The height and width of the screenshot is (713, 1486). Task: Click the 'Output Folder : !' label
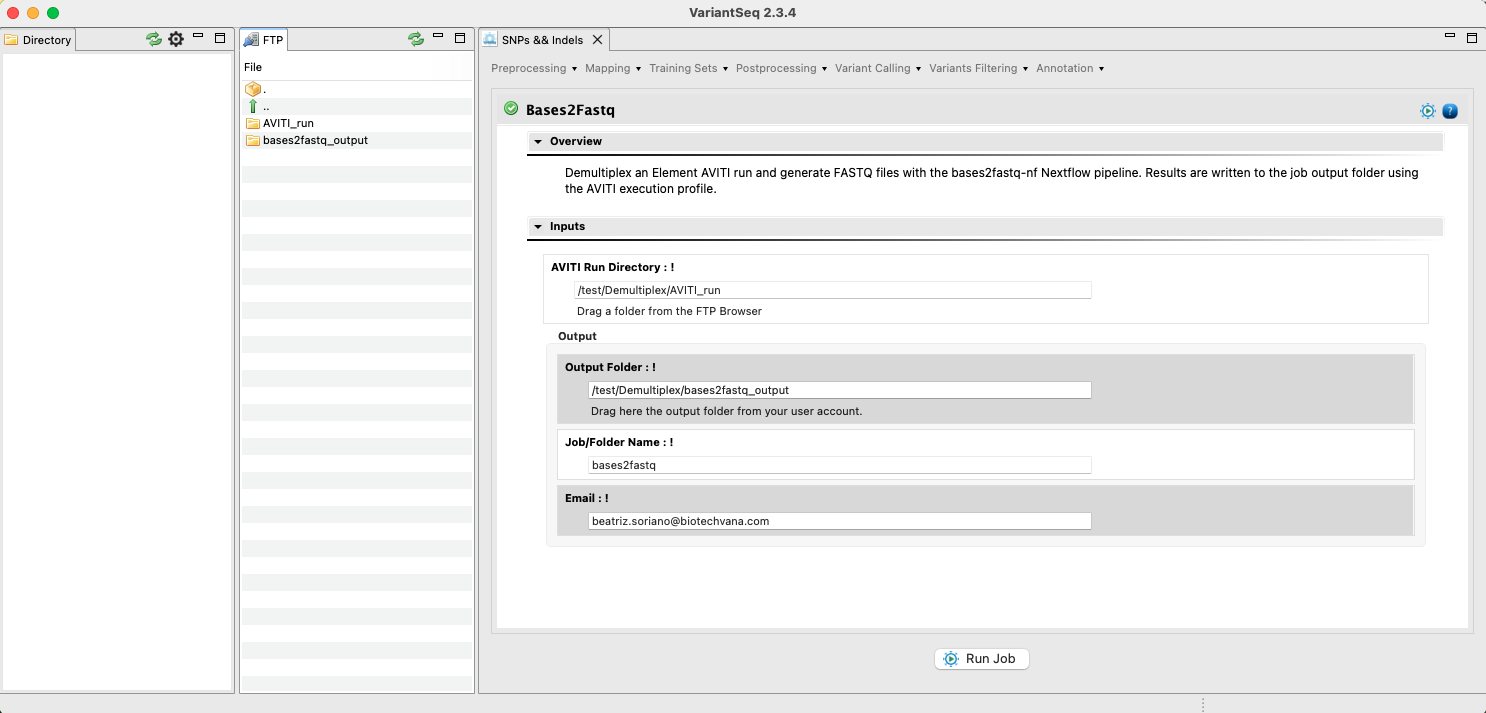[x=610, y=368]
